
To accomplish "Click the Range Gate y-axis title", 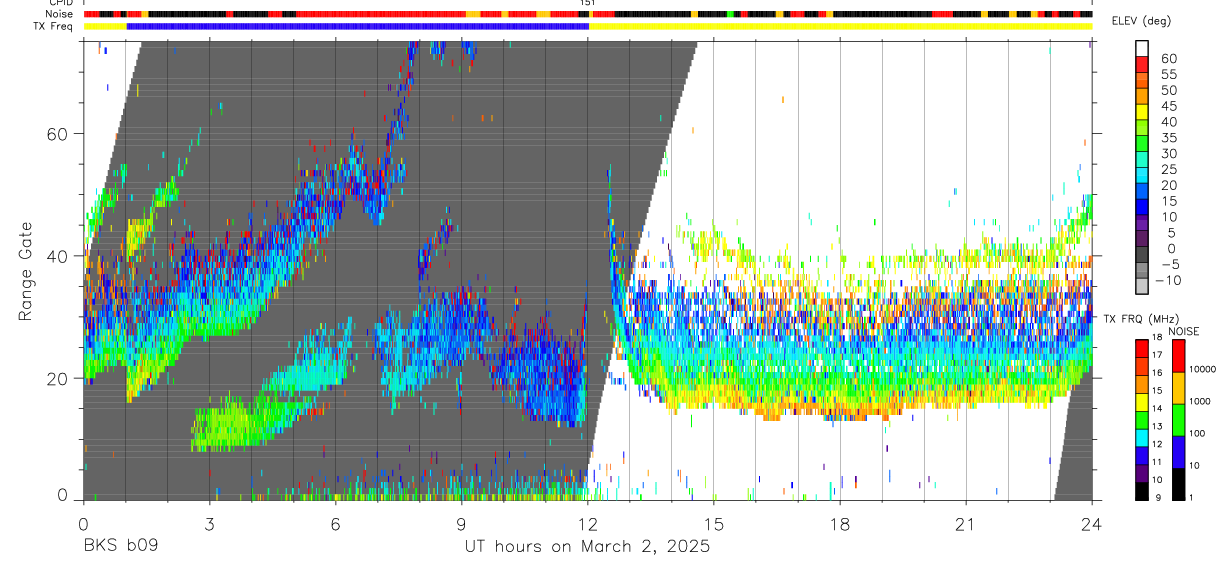I will tap(26, 273).
